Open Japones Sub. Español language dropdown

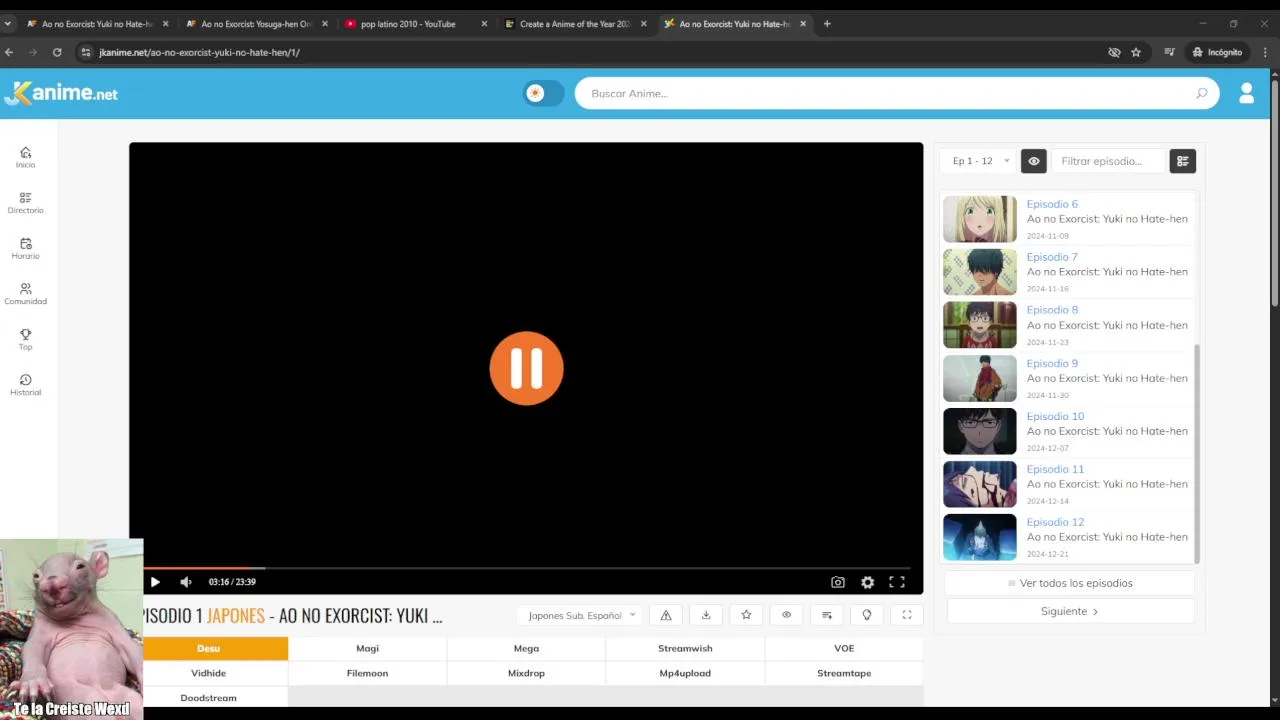point(581,615)
